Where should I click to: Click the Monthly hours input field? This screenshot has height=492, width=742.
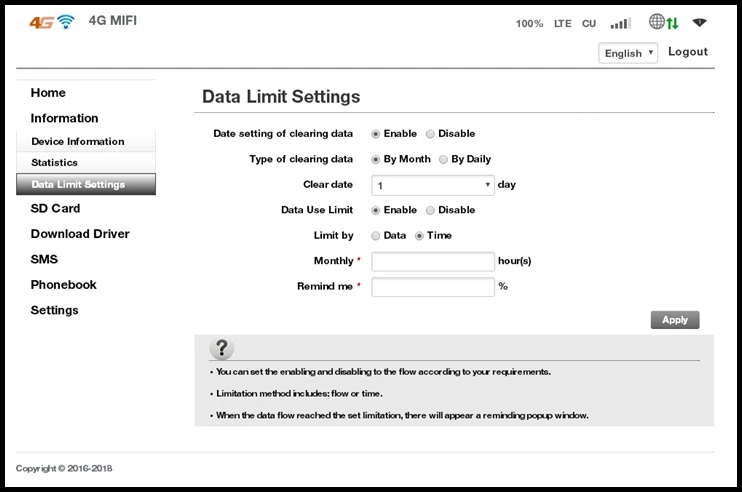click(x=433, y=261)
